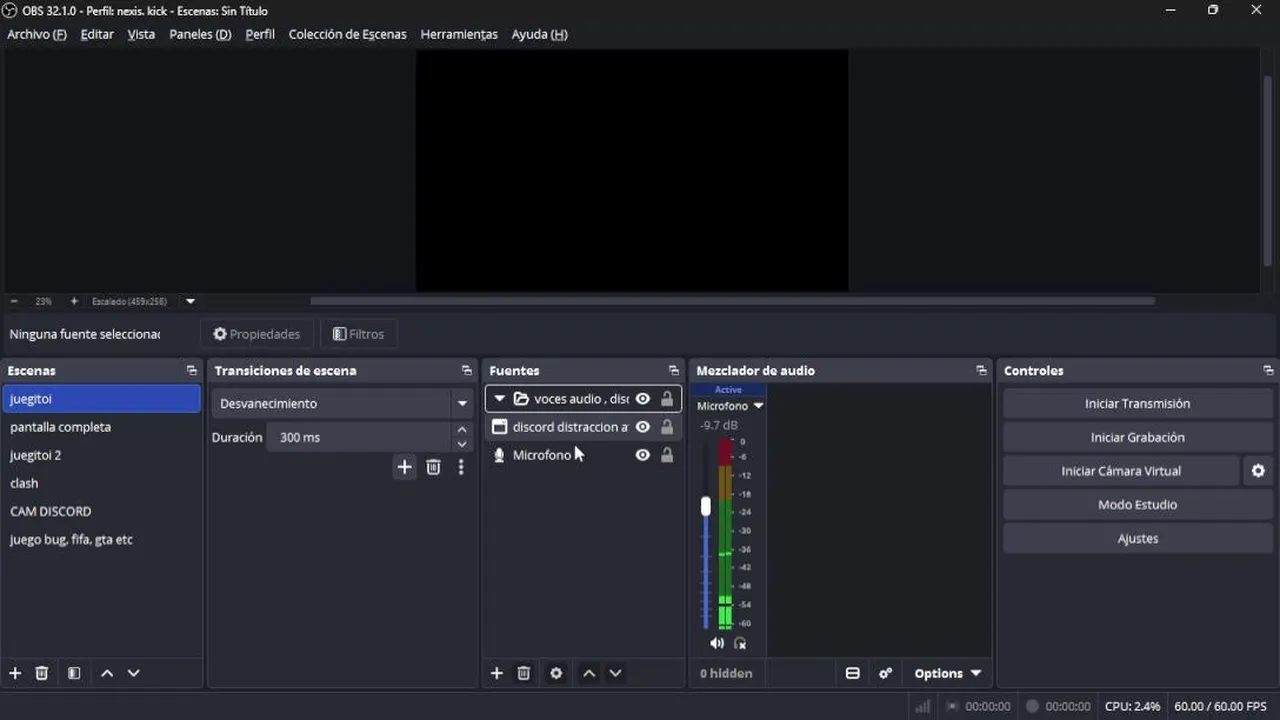The width and height of the screenshot is (1280, 720).
Task: Open advanced audio properties gear in mixer
Action: click(885, 673)
